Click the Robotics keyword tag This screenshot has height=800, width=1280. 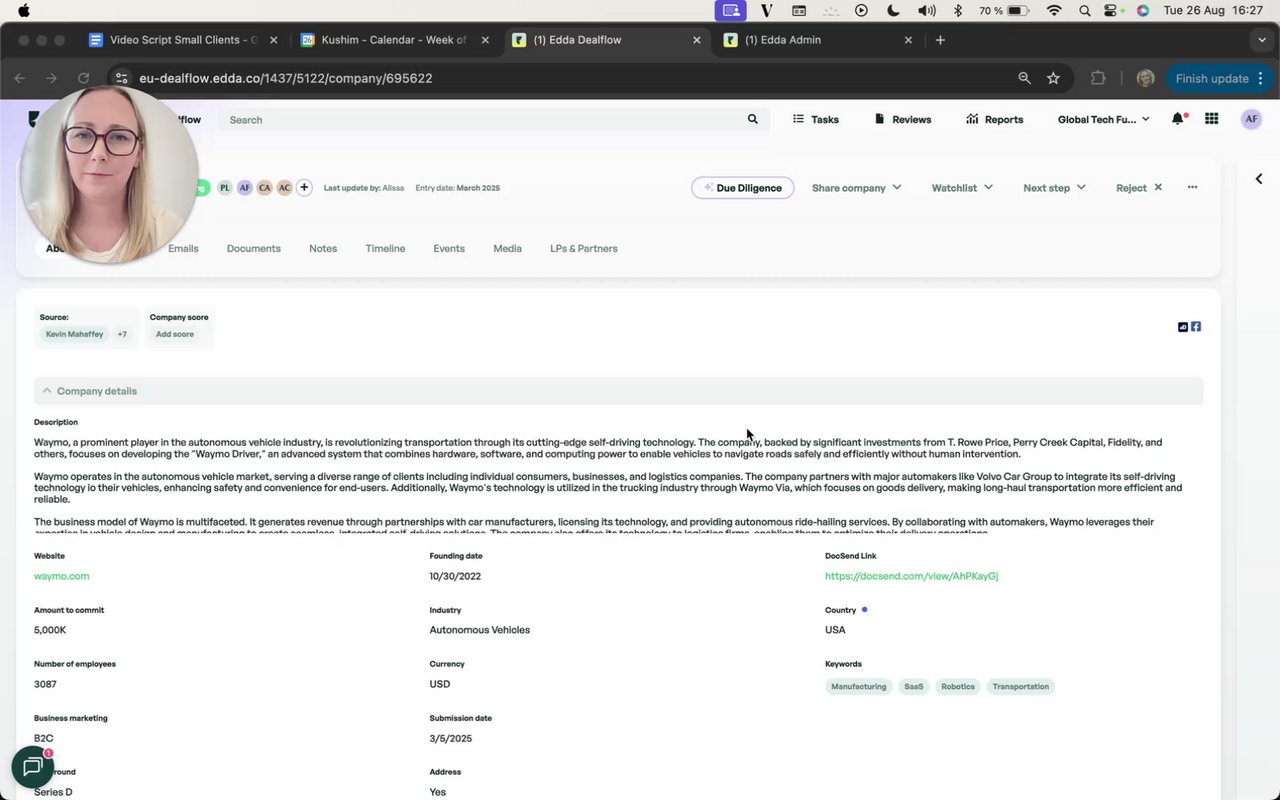pos(958,687)
